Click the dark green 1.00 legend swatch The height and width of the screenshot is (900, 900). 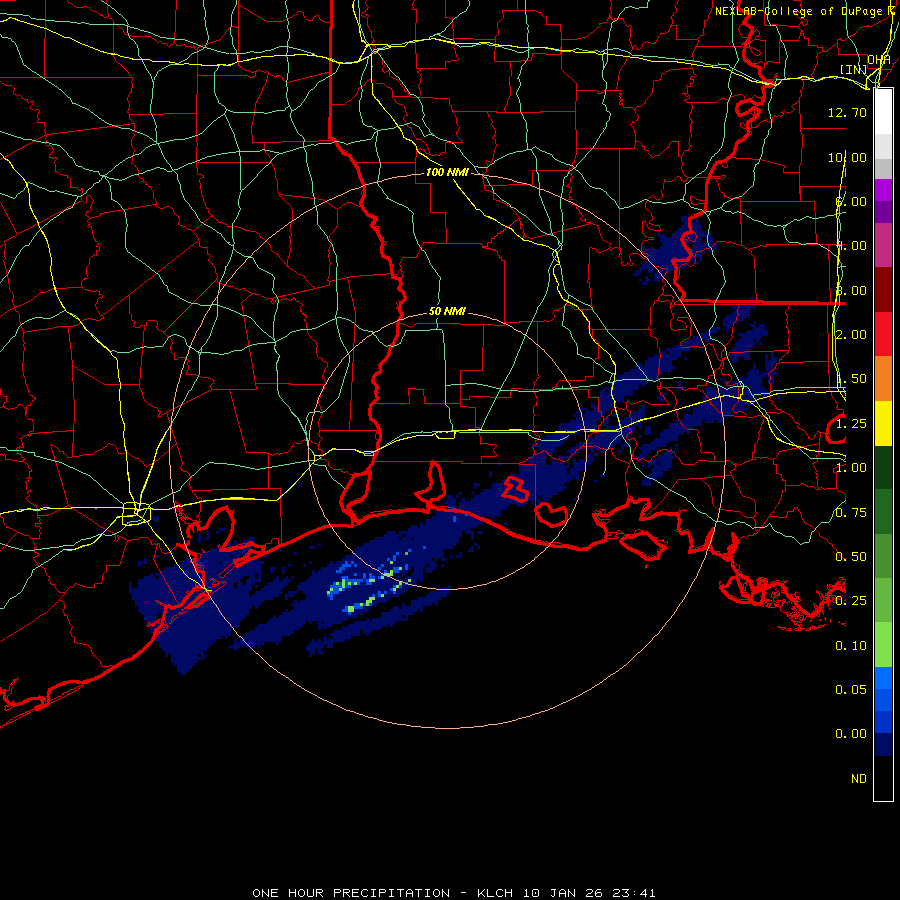pos(883,467)
